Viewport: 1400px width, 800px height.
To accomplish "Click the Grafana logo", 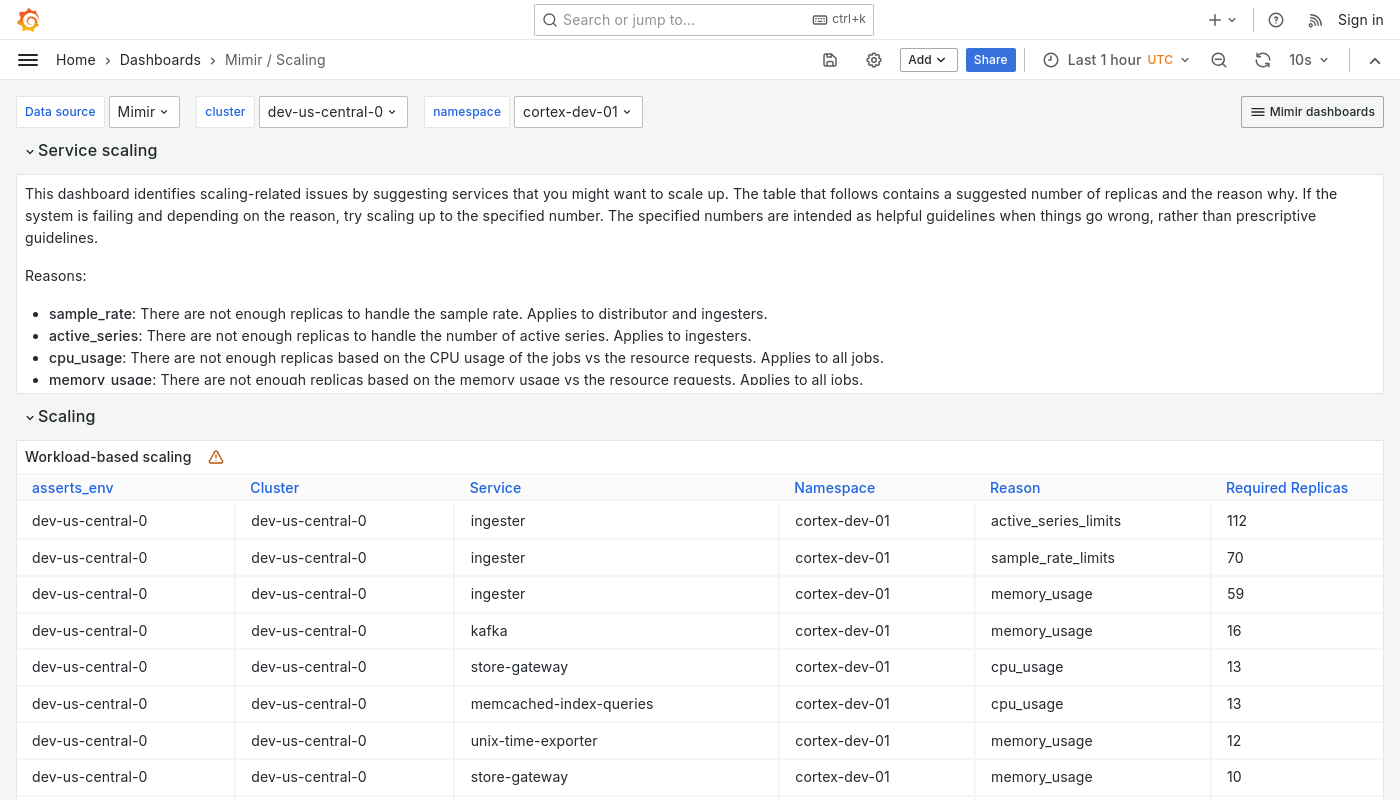I will point(28,19).
